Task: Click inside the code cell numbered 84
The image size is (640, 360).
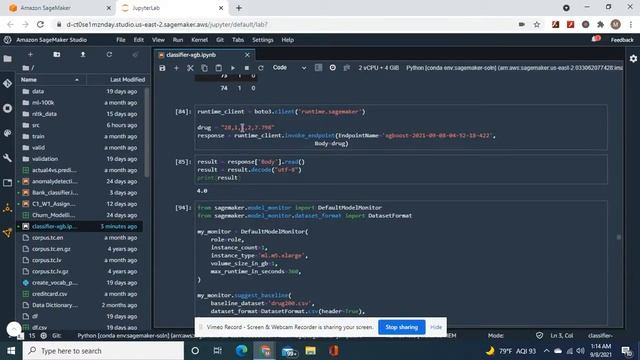Action: (x=401, y=127)
